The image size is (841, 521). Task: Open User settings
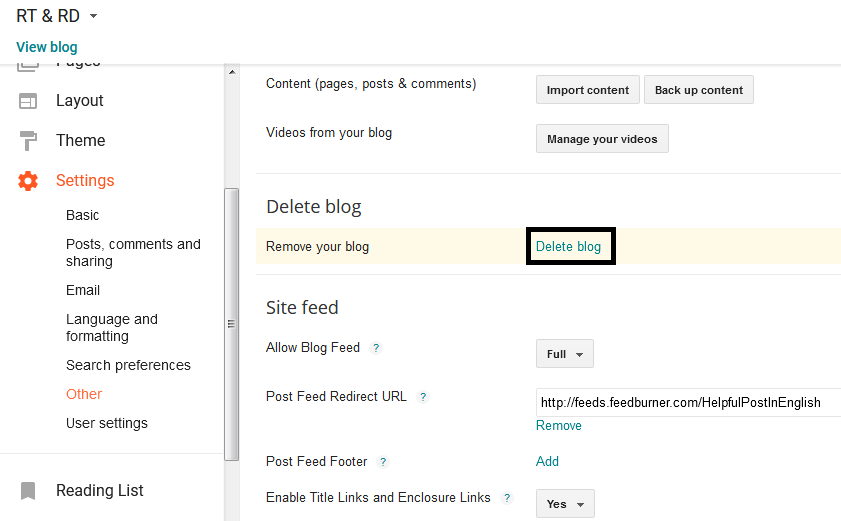point(107,423)
